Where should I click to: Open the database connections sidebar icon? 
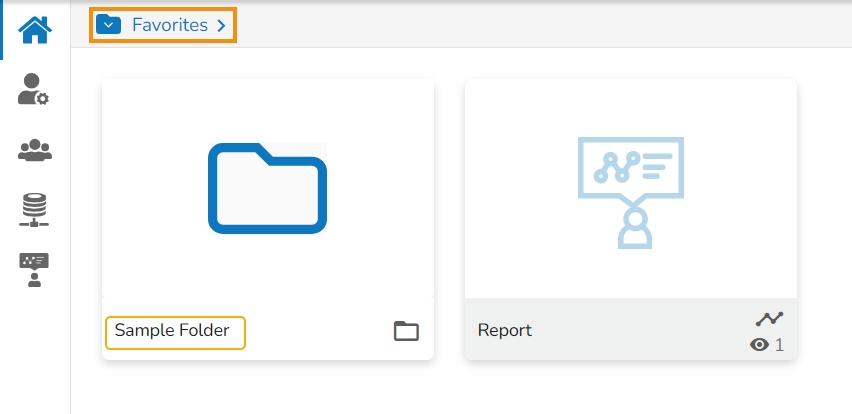pos(35,210)
